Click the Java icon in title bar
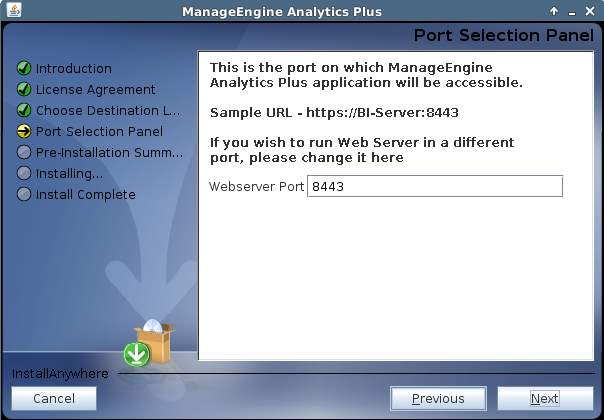604x420 pixels. 14,10
